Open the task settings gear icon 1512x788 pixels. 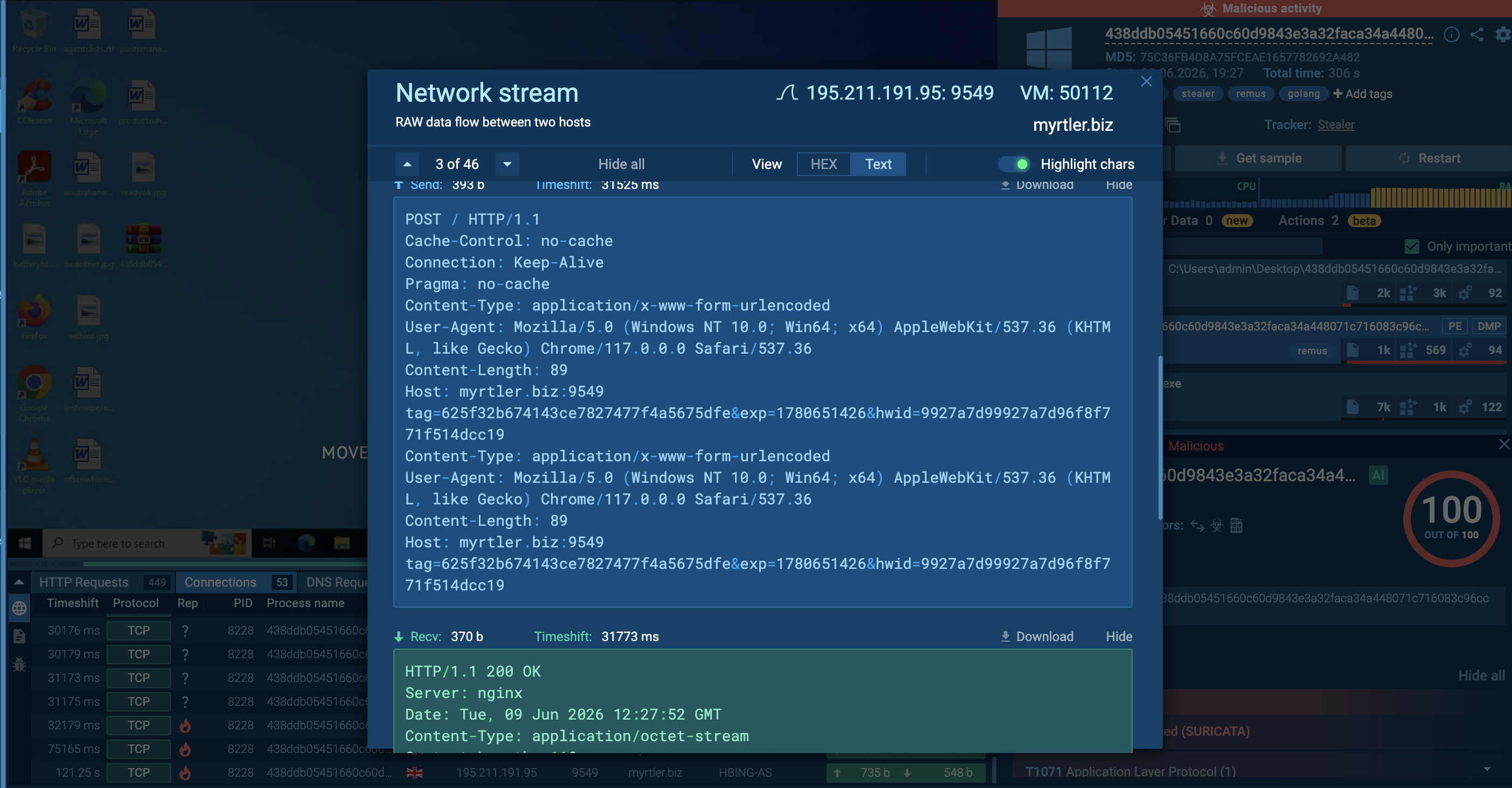coord(1503,34)
